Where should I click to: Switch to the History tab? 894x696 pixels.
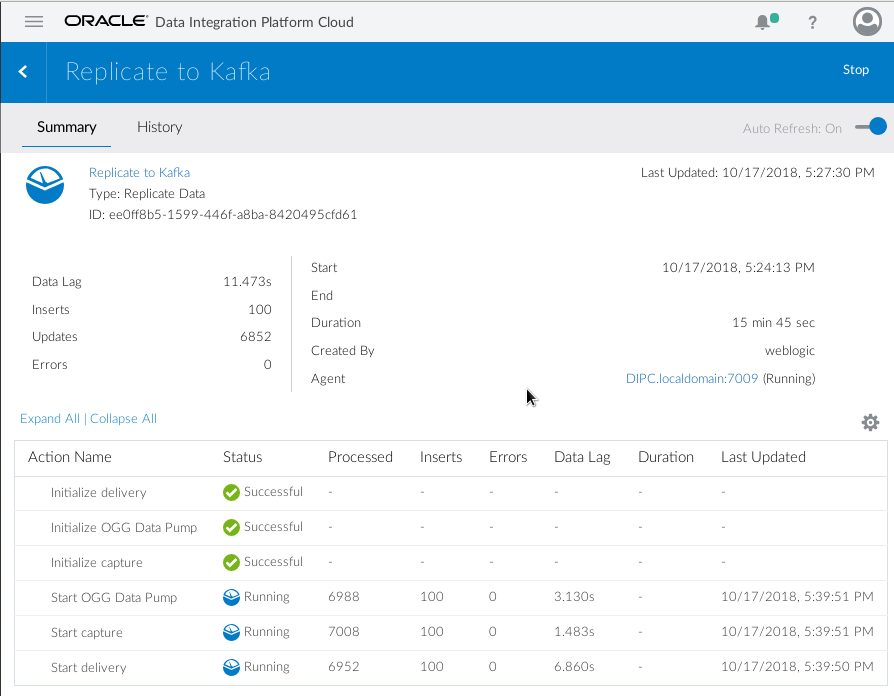(x=159, y=127)
